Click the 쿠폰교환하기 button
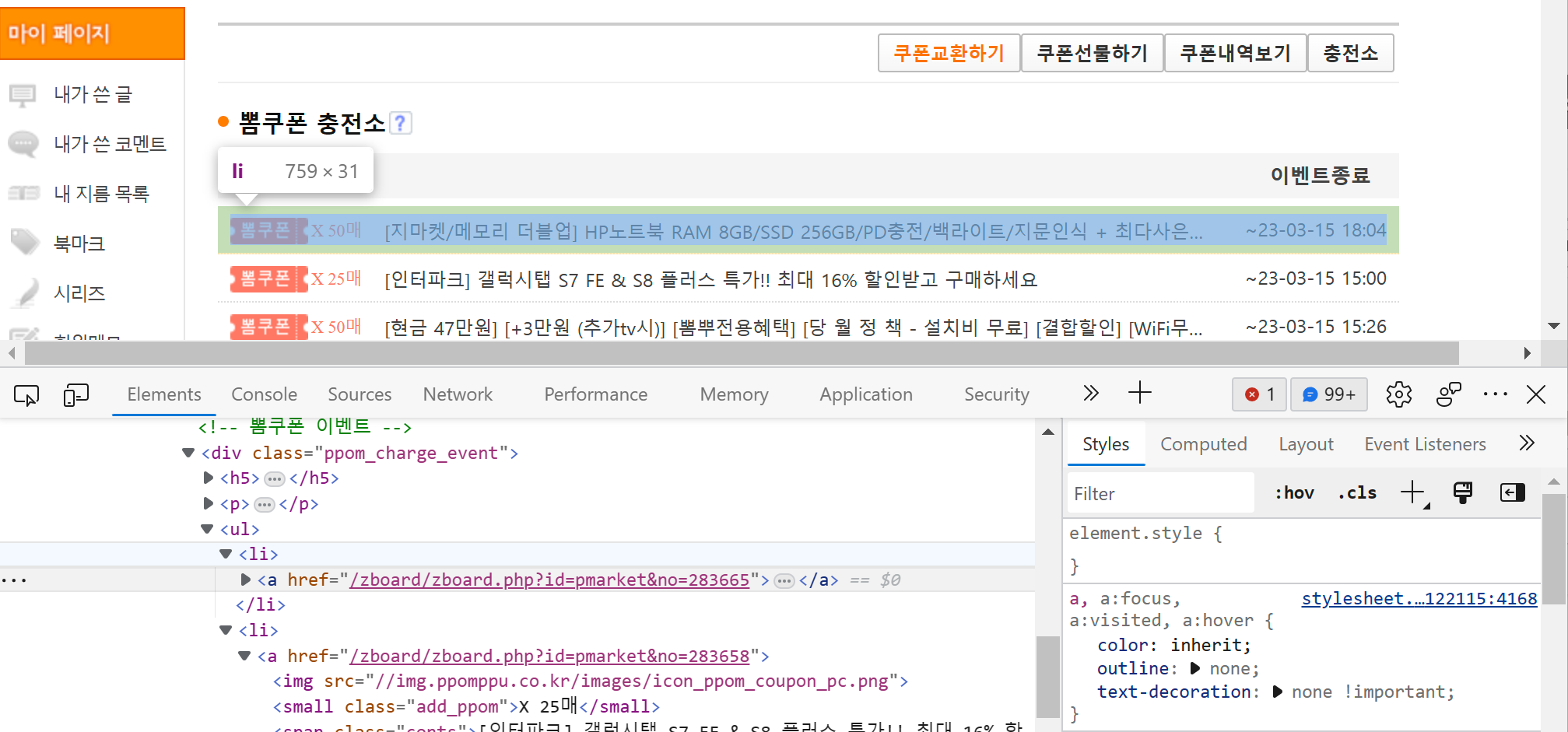1568x732 pixels. pos(949,53)
